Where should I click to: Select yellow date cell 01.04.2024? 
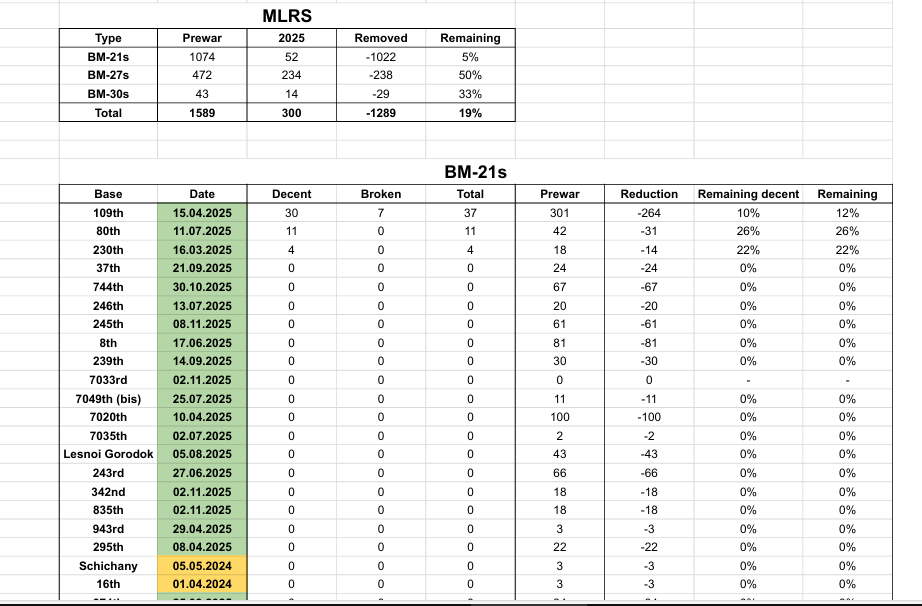(202, 584)
